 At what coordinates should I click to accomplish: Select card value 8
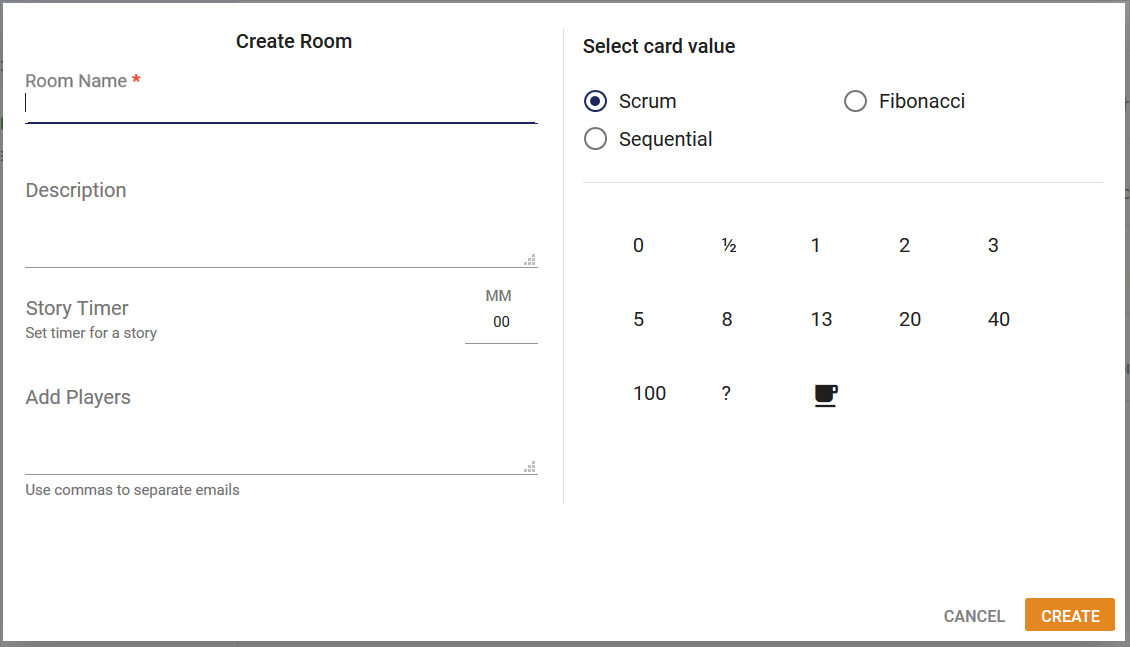pyautogui.click(x=726, y=319)
